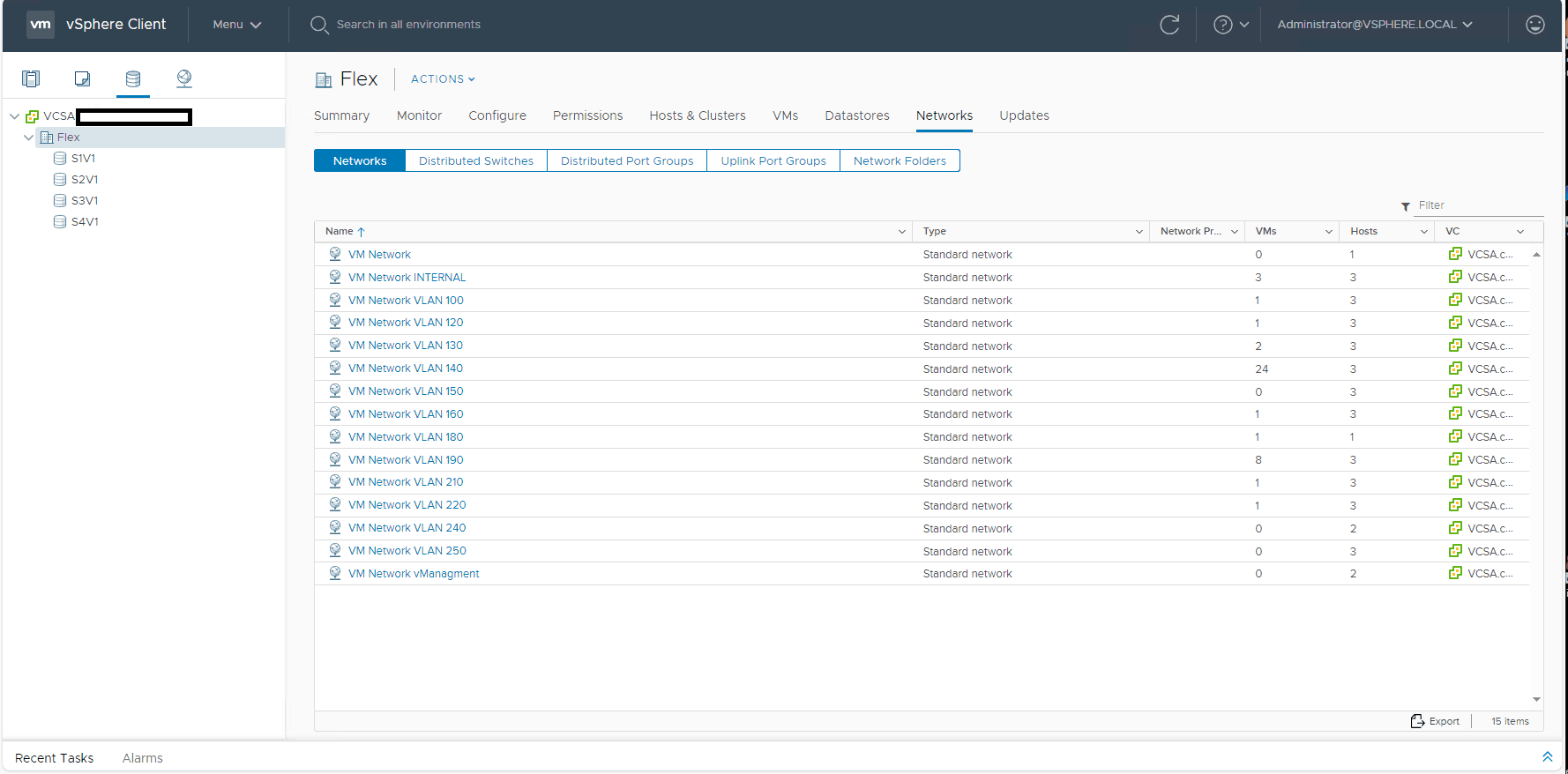1568x774 pixels.
Task: Open Storage inventory view icon
Action: [x=133, y=78]
